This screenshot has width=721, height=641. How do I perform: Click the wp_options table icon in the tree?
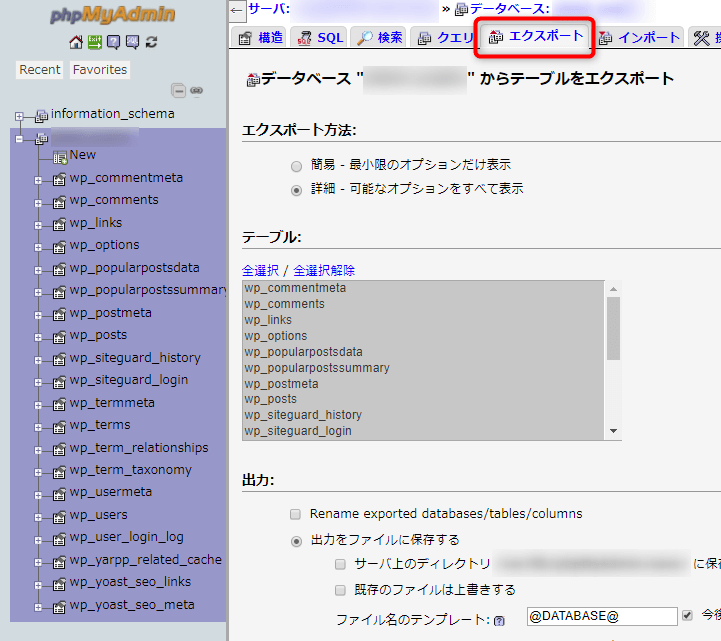tap(59, 247)
